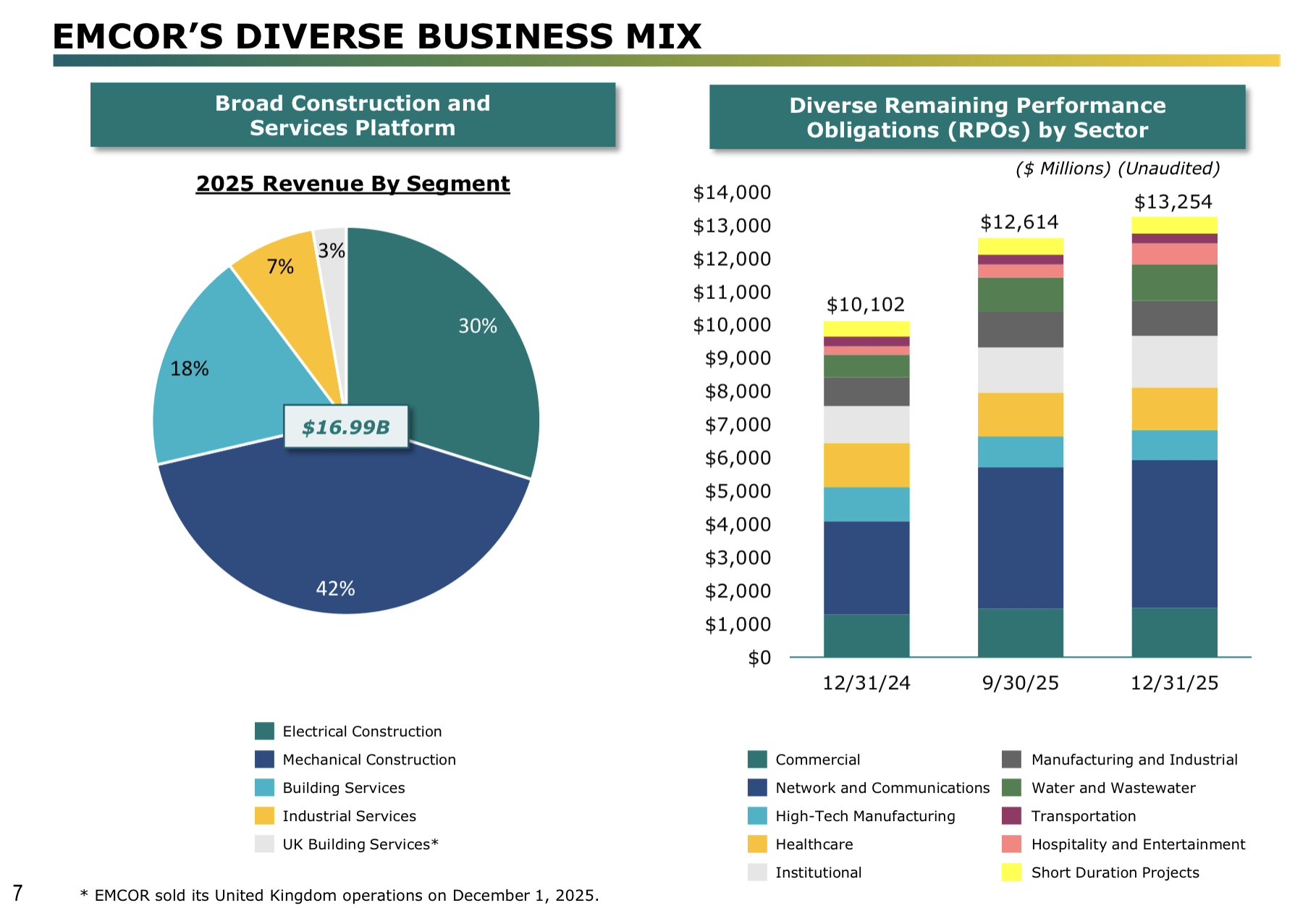Select the "Water and Wastewater" legend label
Screen dimensions: 1316x908
point(1113,788)
